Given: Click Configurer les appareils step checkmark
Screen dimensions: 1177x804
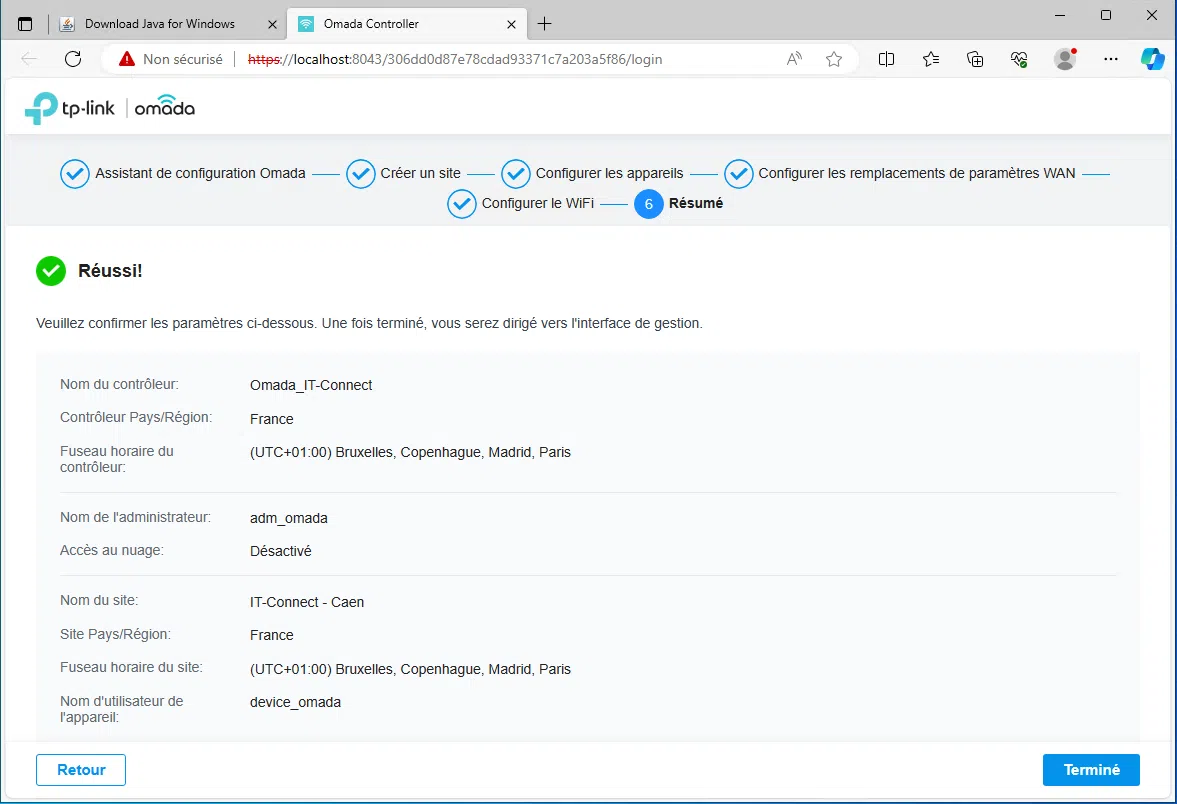Looking at the screenshot, I should [x=516, y=173].
